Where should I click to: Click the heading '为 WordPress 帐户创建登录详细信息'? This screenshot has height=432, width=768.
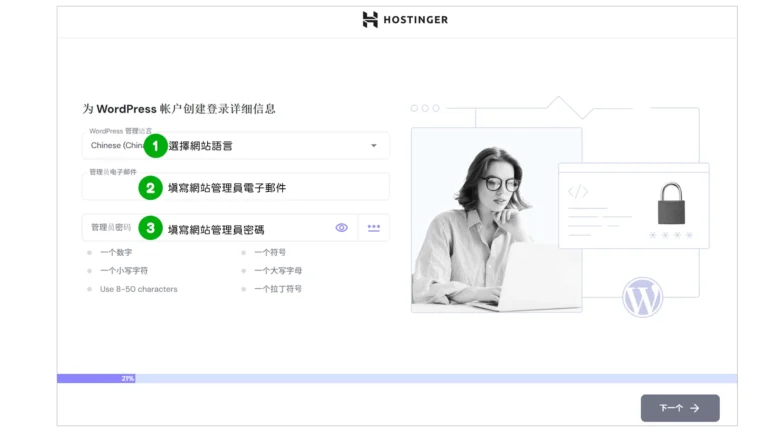(179, 109)
